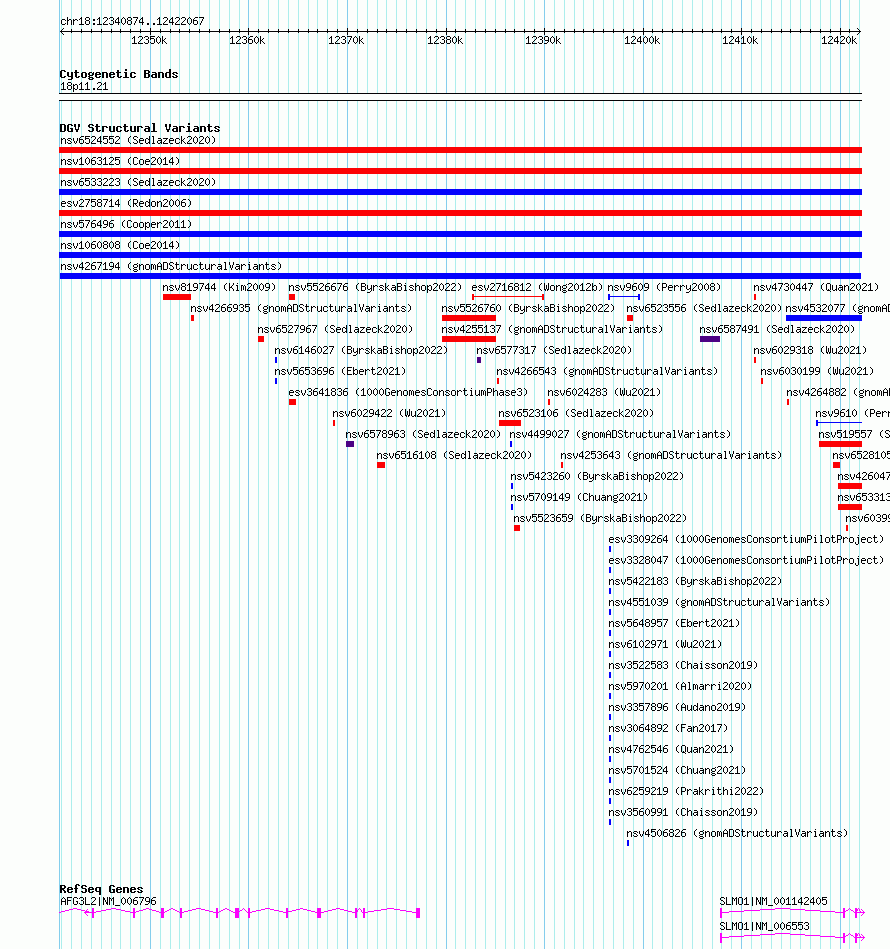Open nsv4506826 (gnomADStructuralVariants) label

[x=737, y=833]
